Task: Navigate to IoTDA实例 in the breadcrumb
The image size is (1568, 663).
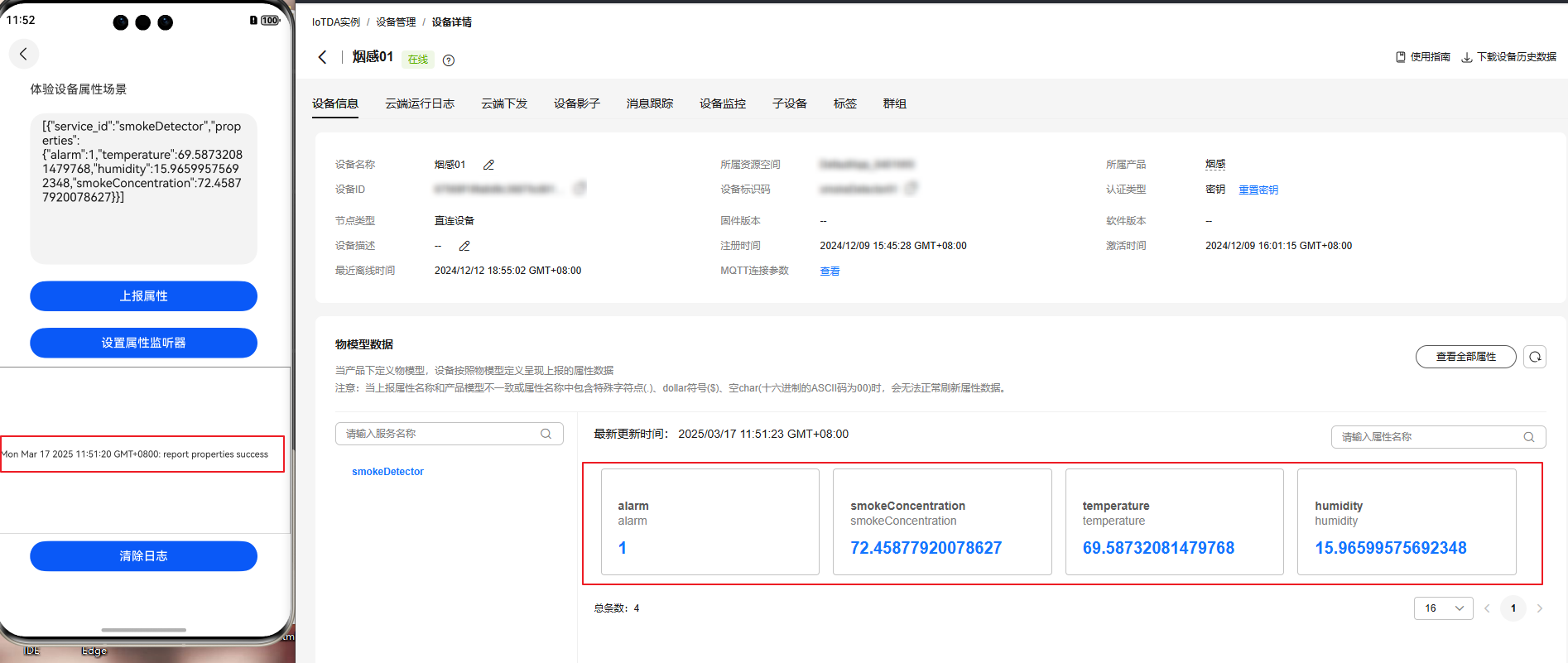Action: pos(336,22)
